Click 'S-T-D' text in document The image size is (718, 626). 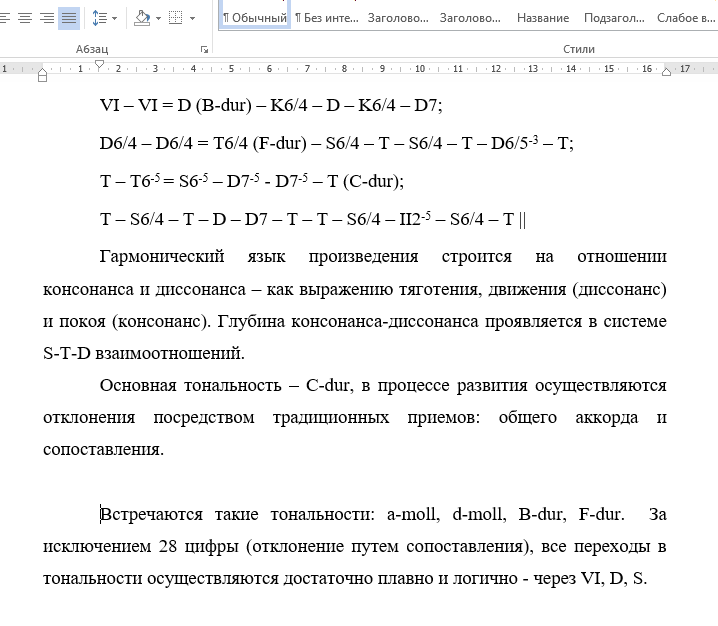[x=67, y=354]
